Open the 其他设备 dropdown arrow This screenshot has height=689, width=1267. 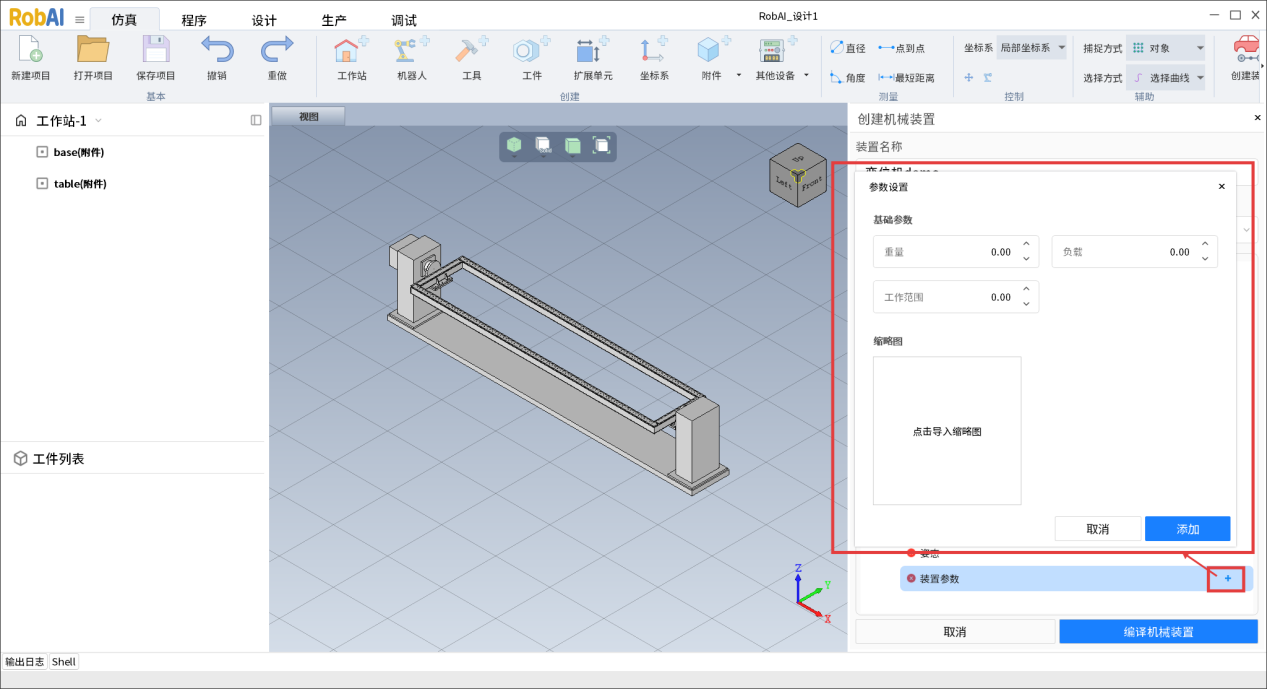806,75
